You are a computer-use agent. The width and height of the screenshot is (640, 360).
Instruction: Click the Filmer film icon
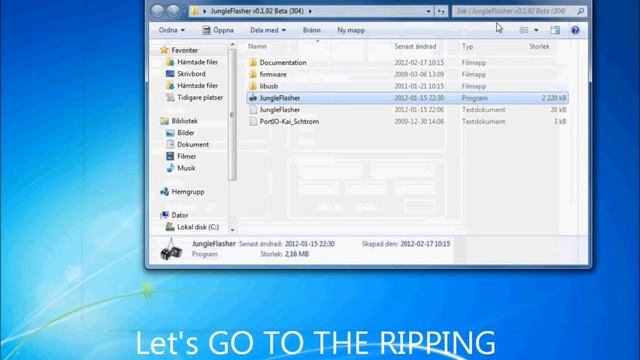170,157
